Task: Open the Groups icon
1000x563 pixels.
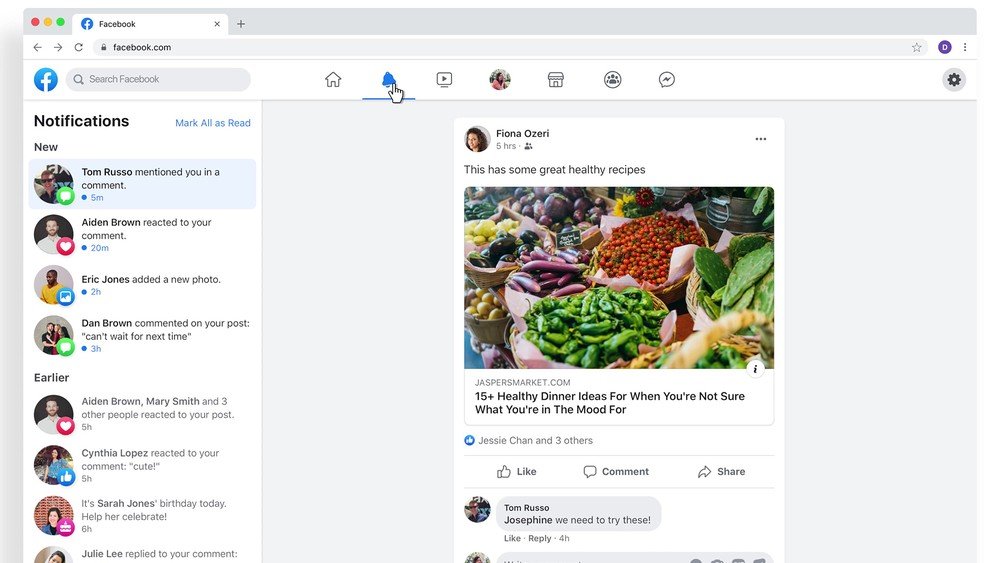Action: (613, 80)
